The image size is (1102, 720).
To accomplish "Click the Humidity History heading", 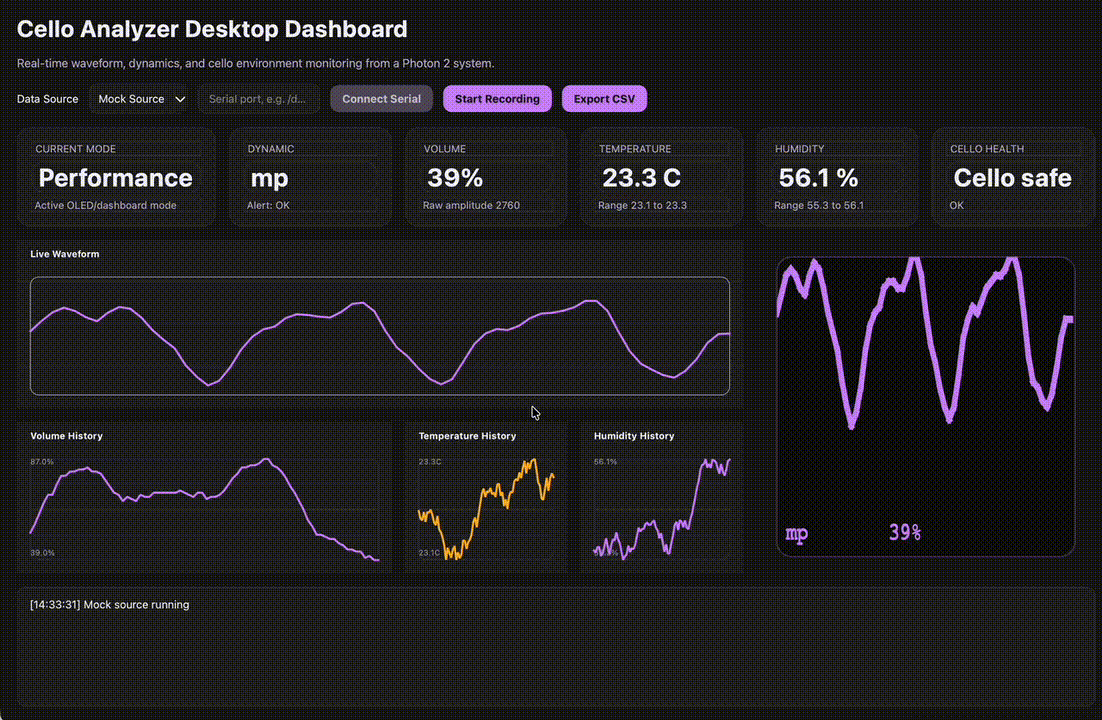I will [x=634, y=436].
